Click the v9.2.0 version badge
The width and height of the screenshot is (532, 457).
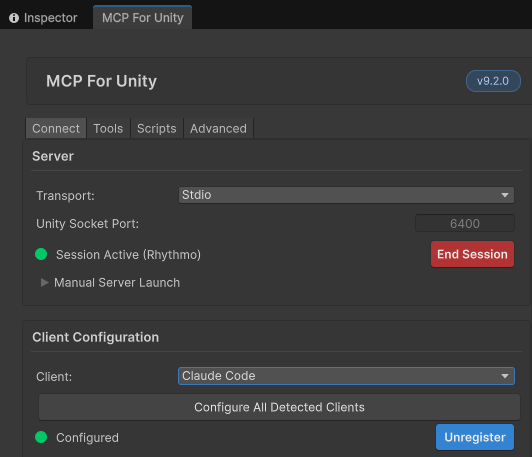point(493,81)
